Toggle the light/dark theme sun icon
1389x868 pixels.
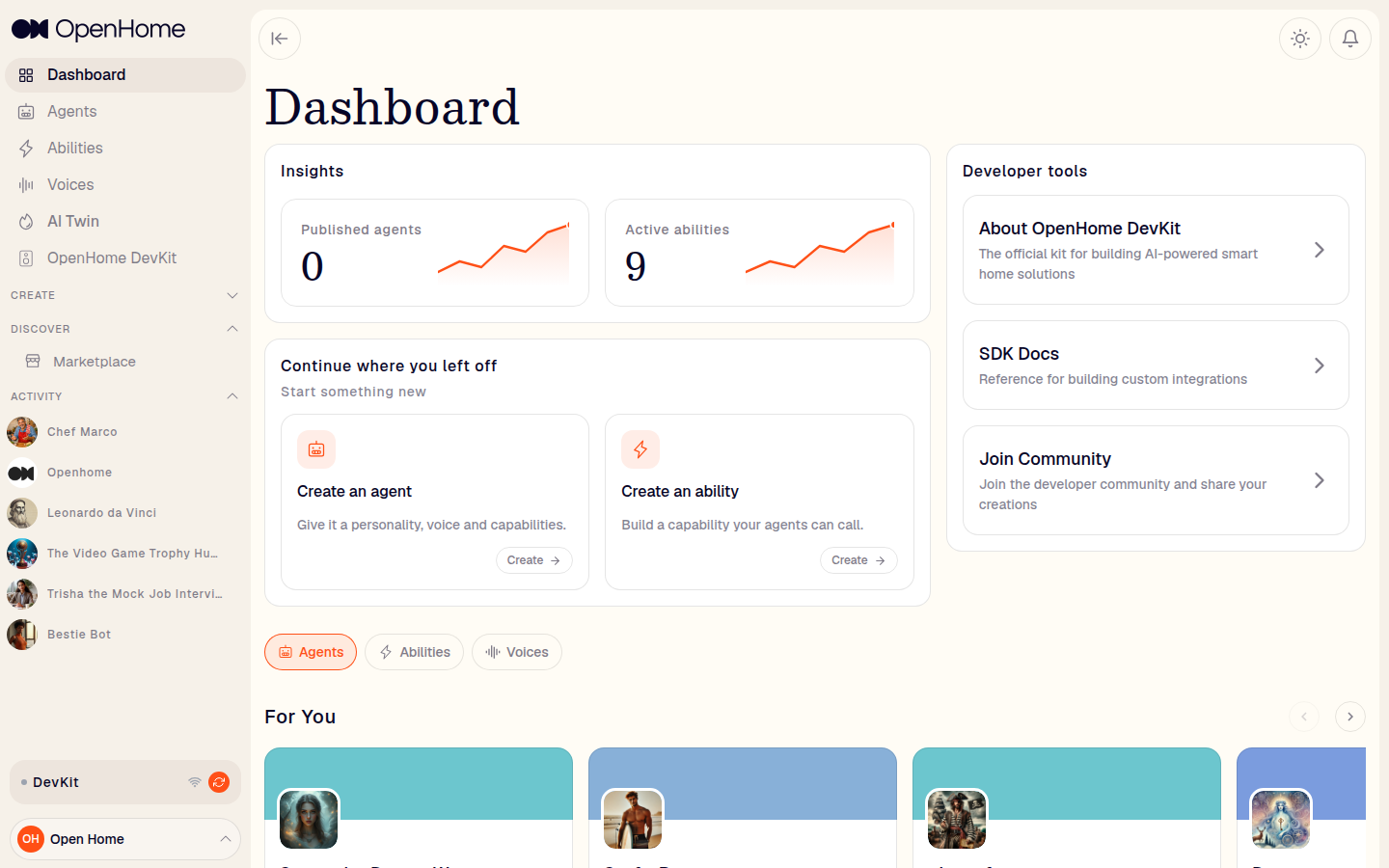click(1300, 39)
